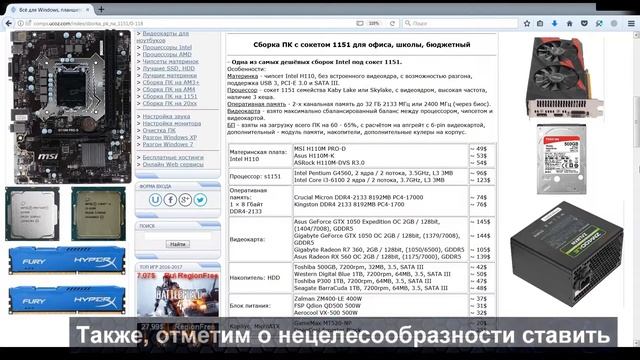This screenshot has width=640, height=360.
Task: Open the zoom level indicator in address bar
Action: (374, 24)
